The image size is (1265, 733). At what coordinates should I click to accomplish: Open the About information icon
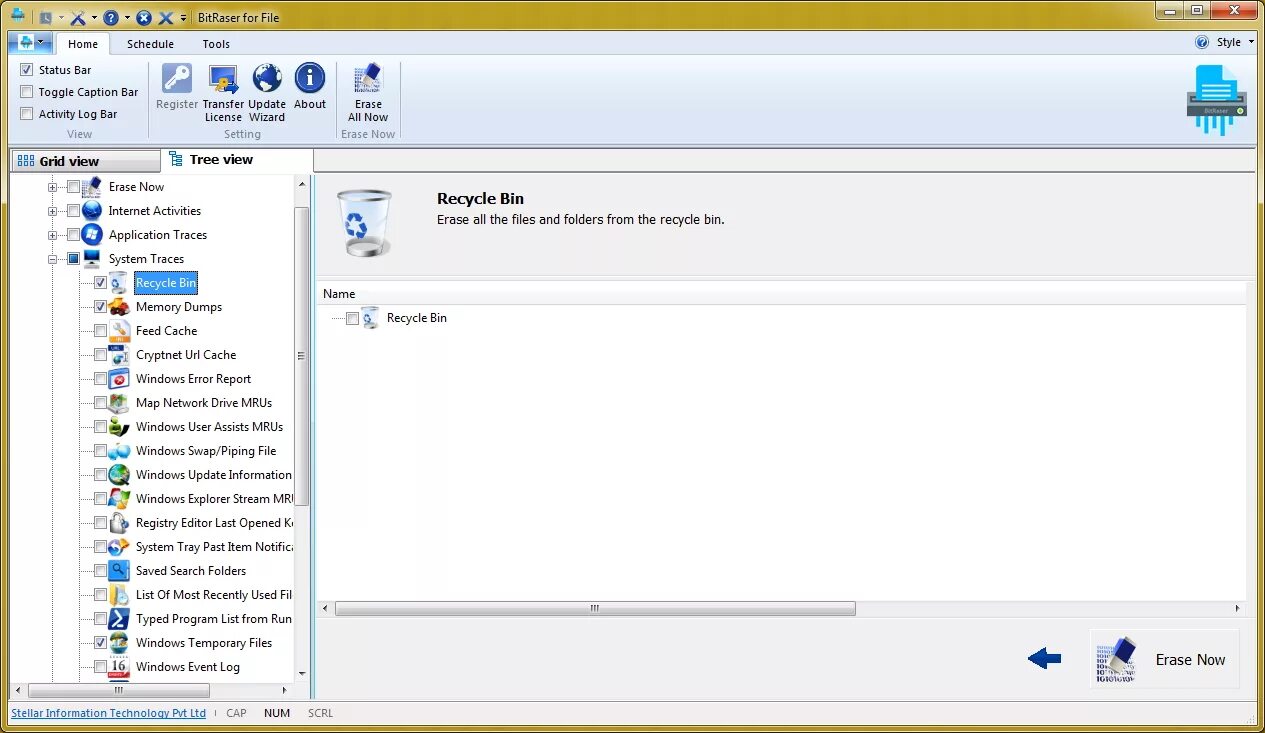click(310, 79)
